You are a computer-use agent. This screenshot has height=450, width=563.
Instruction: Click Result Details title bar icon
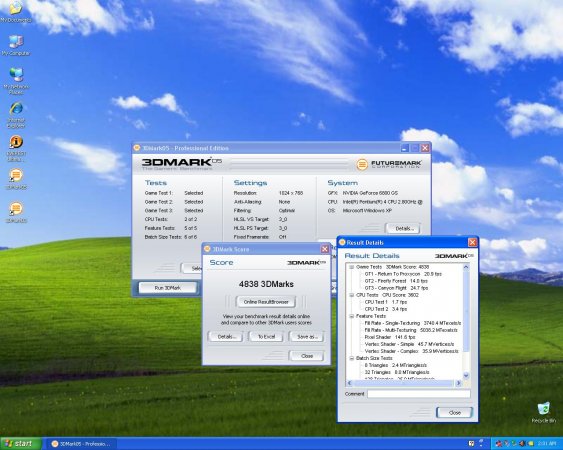click(x=342, y=242)
